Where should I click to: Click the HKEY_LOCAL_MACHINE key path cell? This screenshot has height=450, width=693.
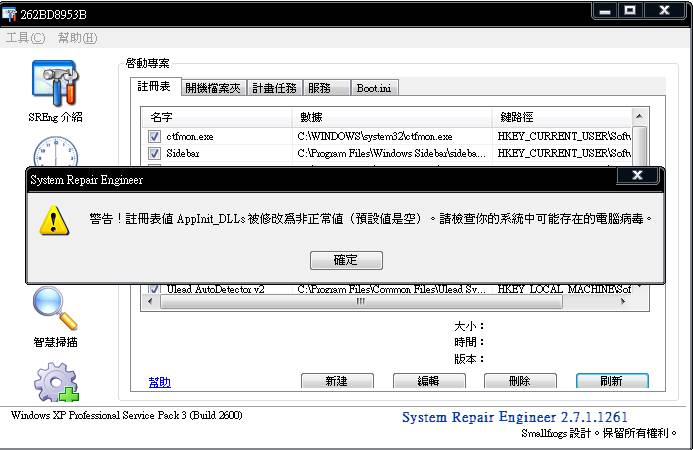(x=564, y=289)
